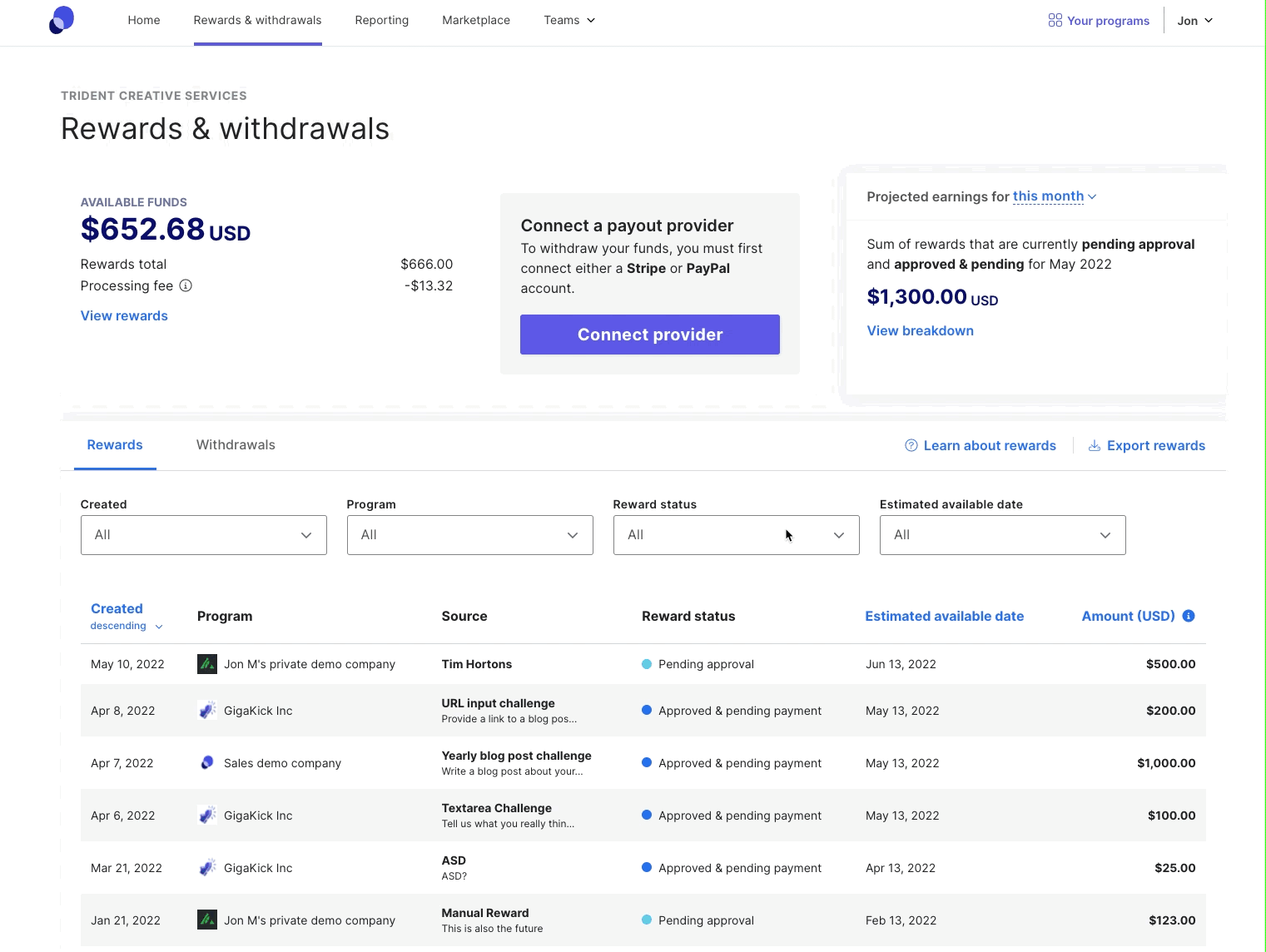Viewport: 1266px width, 952px height.
Task: Click URL input challenge source text
Action: [499, 703]
